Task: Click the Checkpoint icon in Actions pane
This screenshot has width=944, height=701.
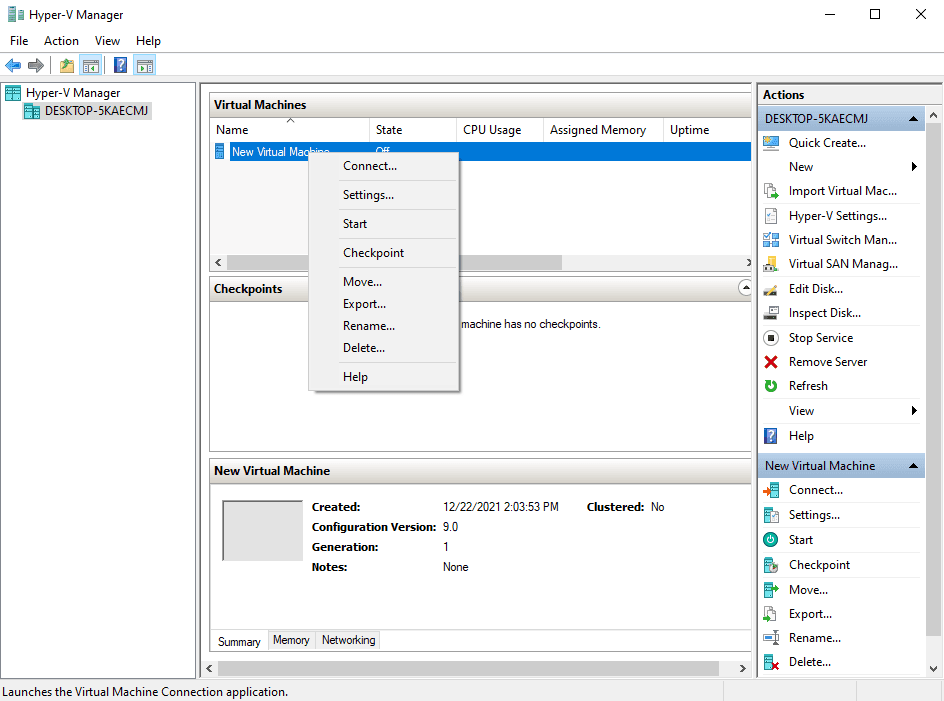Action: (771, 565)
